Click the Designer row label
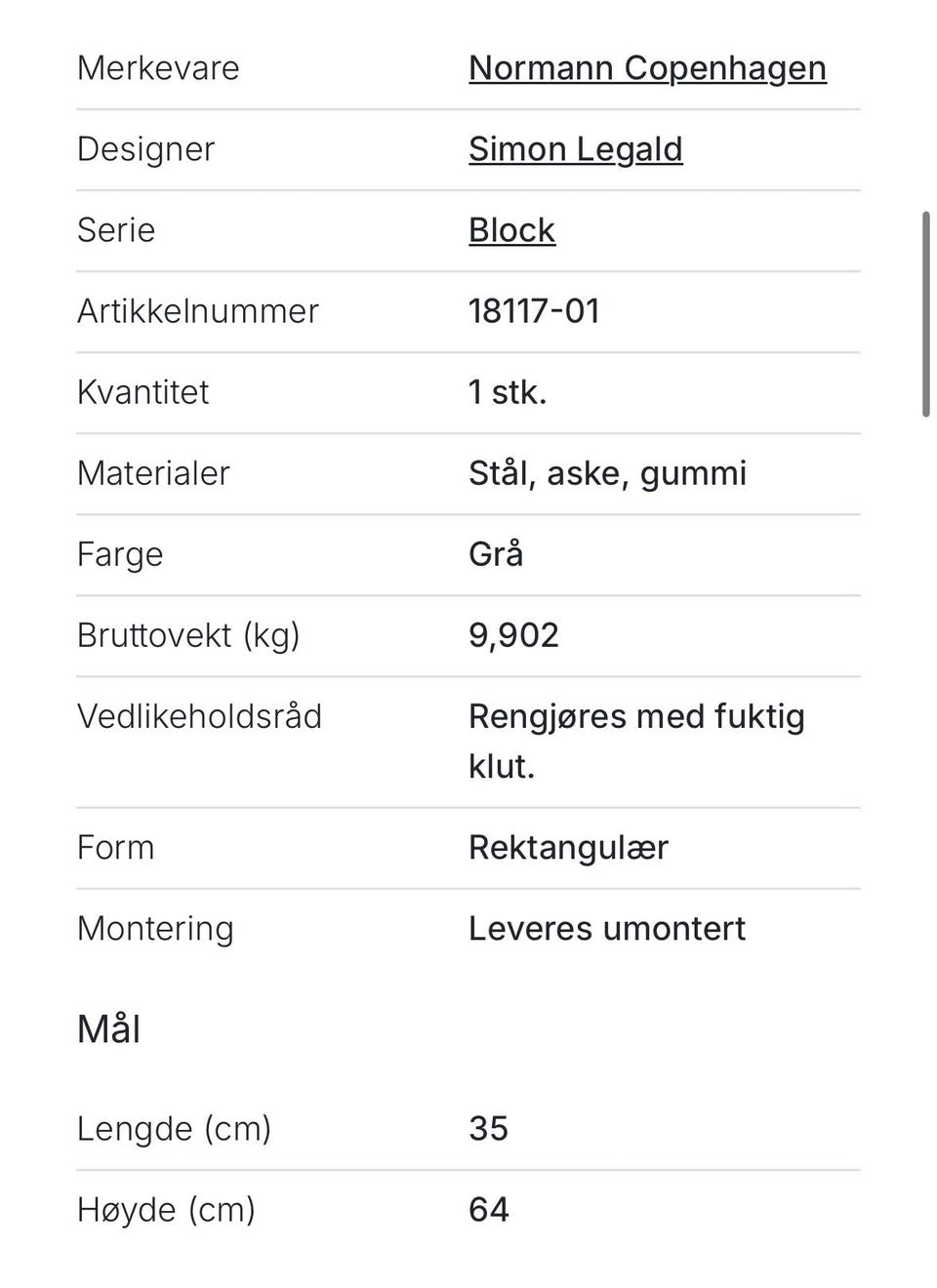The width and height of the screenshot is (937, 1288). 145,149
